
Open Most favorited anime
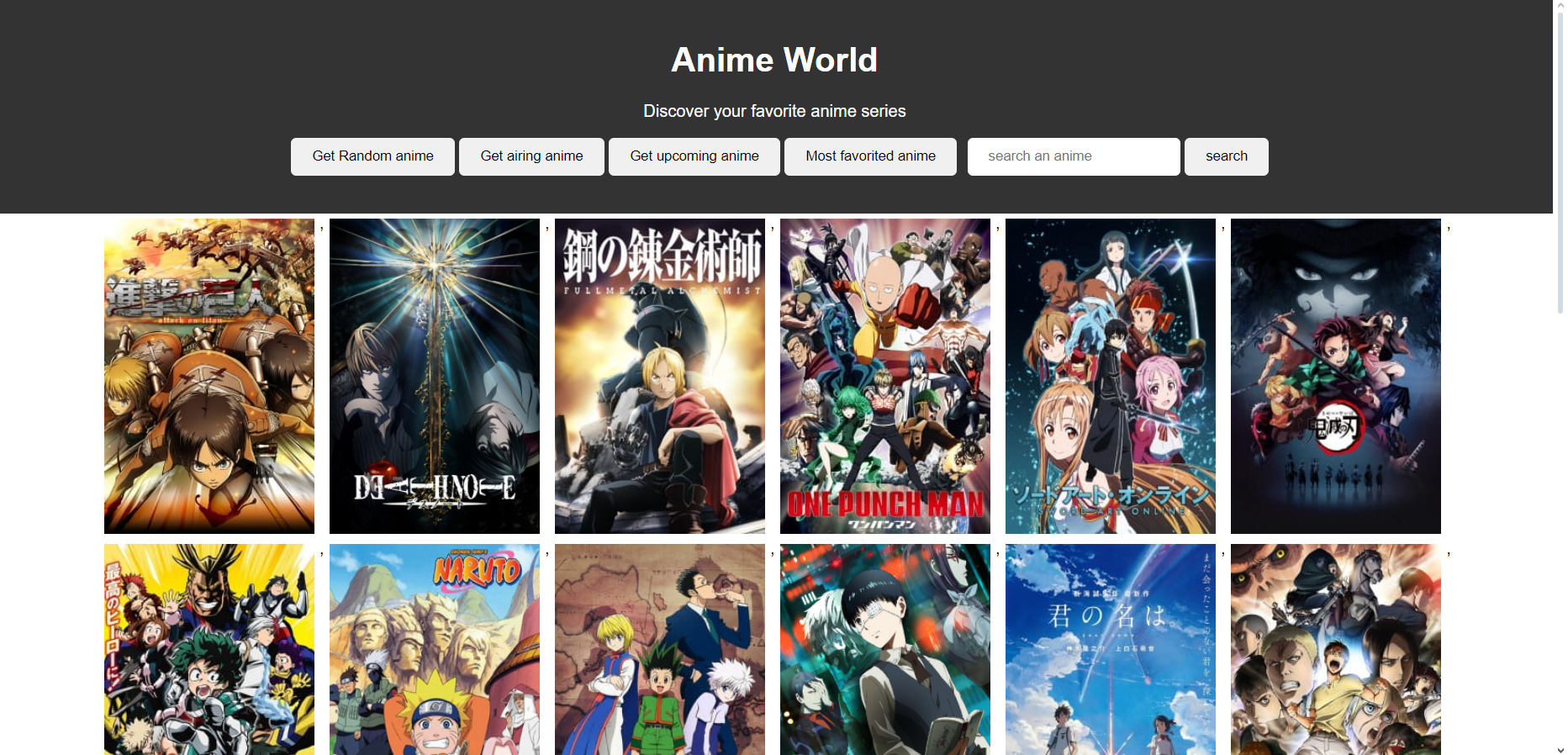tap(870, 156)
